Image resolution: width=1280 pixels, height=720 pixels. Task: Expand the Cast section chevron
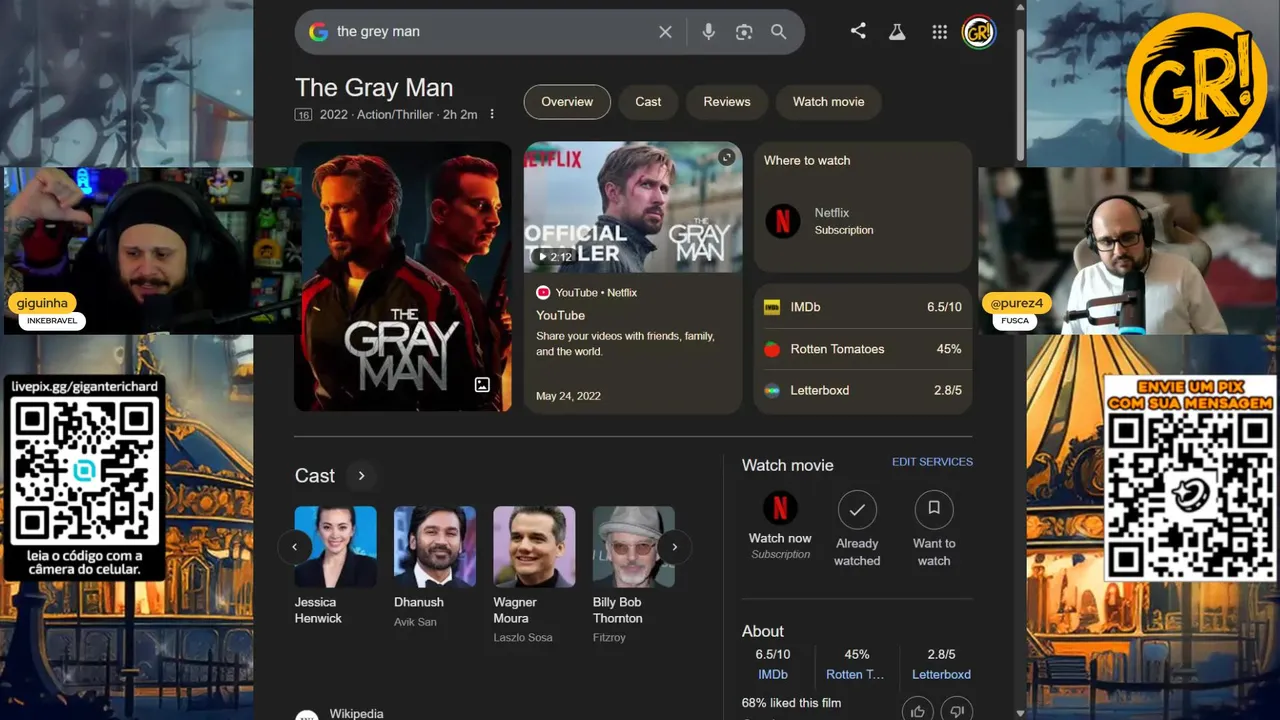click(362, 476)
